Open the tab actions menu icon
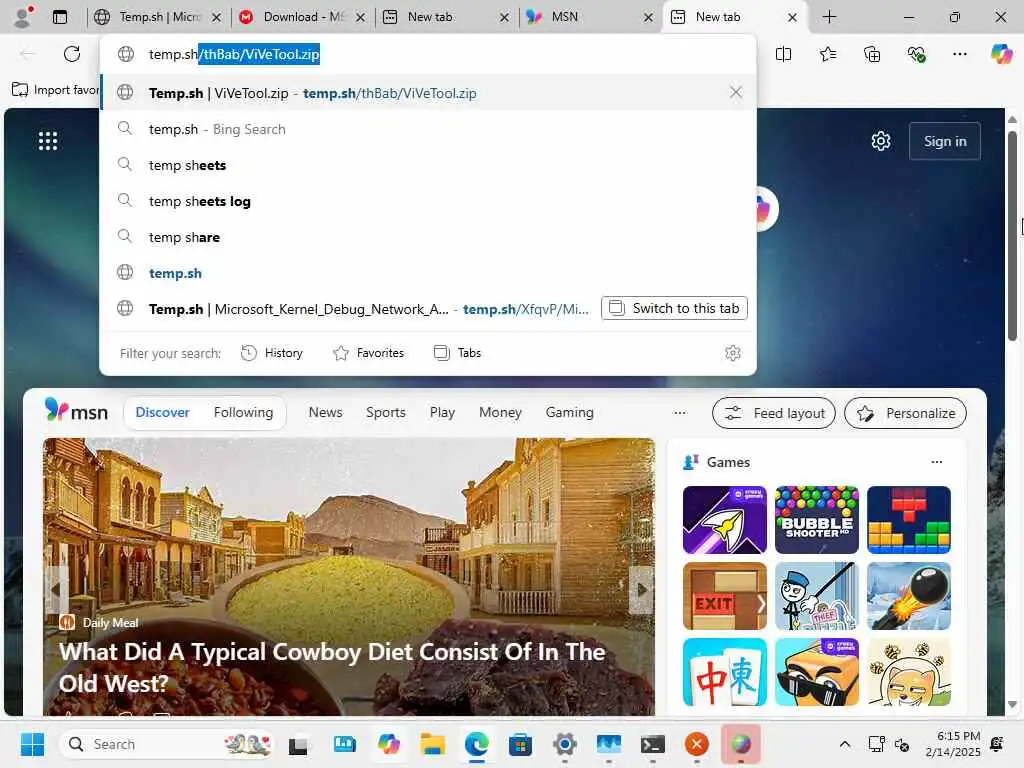Viewport: 1024px width, 768px height. tap(59, 17)
